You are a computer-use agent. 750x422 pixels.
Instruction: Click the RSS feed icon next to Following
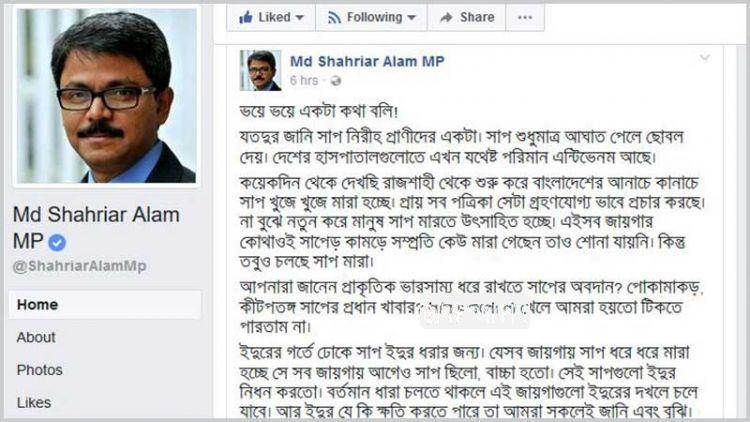click(334, 18)
